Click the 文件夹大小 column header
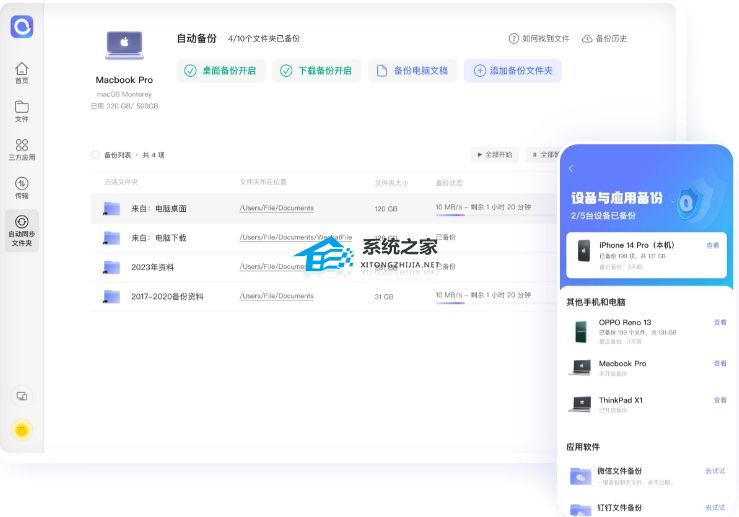The image size is (739, 517). (391, 182)
